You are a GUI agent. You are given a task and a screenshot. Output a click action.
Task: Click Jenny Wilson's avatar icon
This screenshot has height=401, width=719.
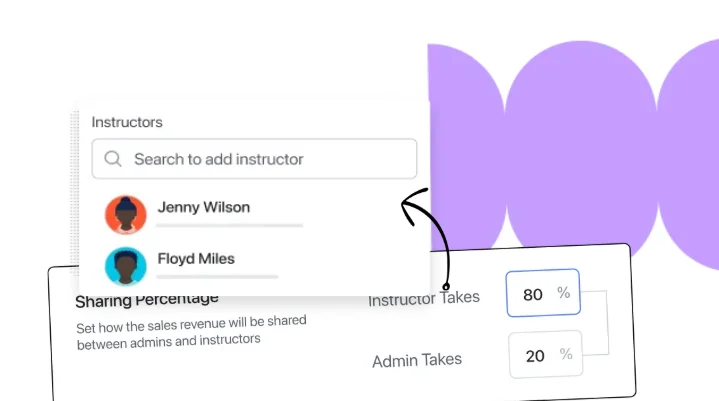click(x=125, y=215)
